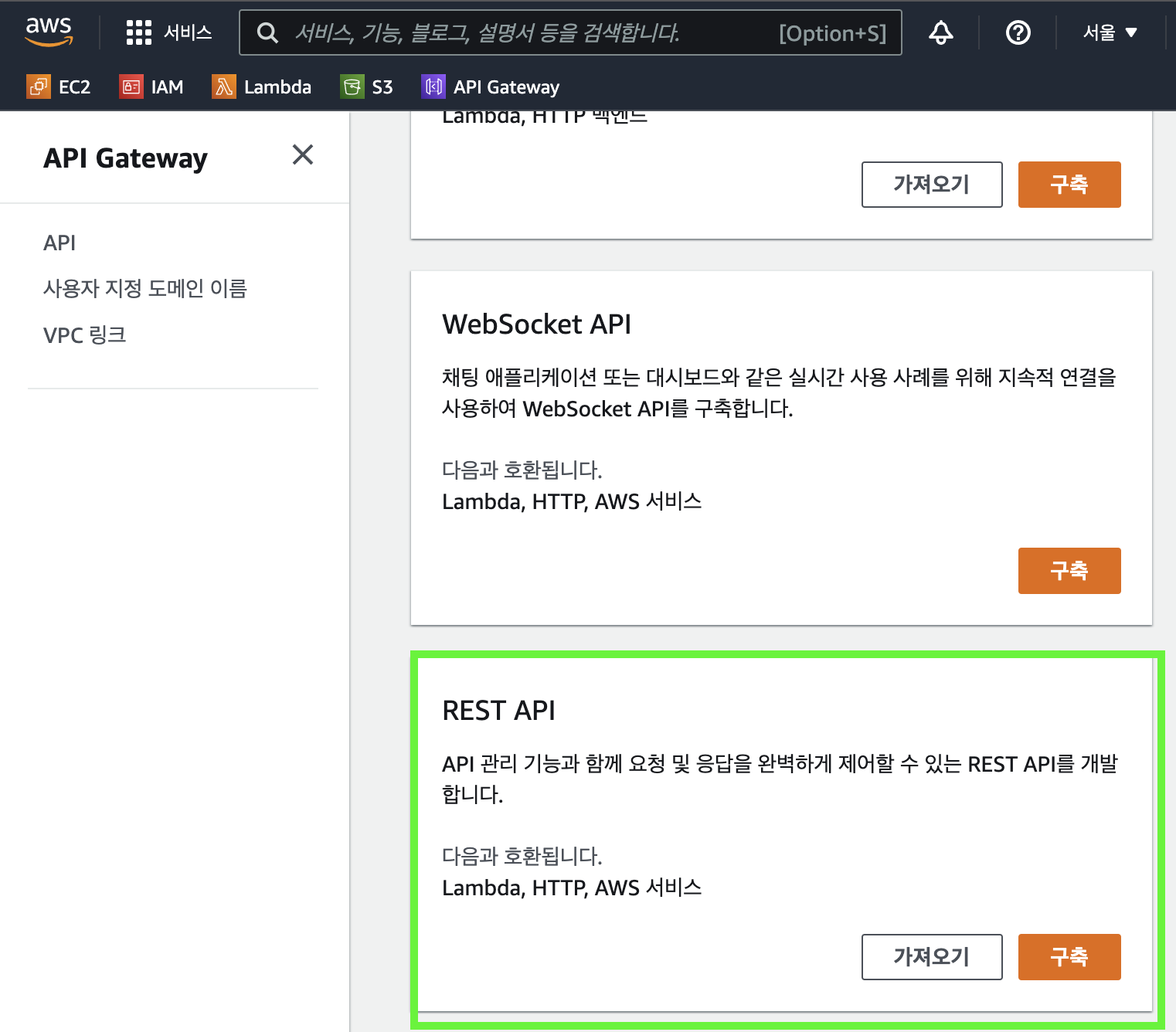Click the WebSocket API description text
This screenshot has height=1032, width=1176.
point(779,392)
